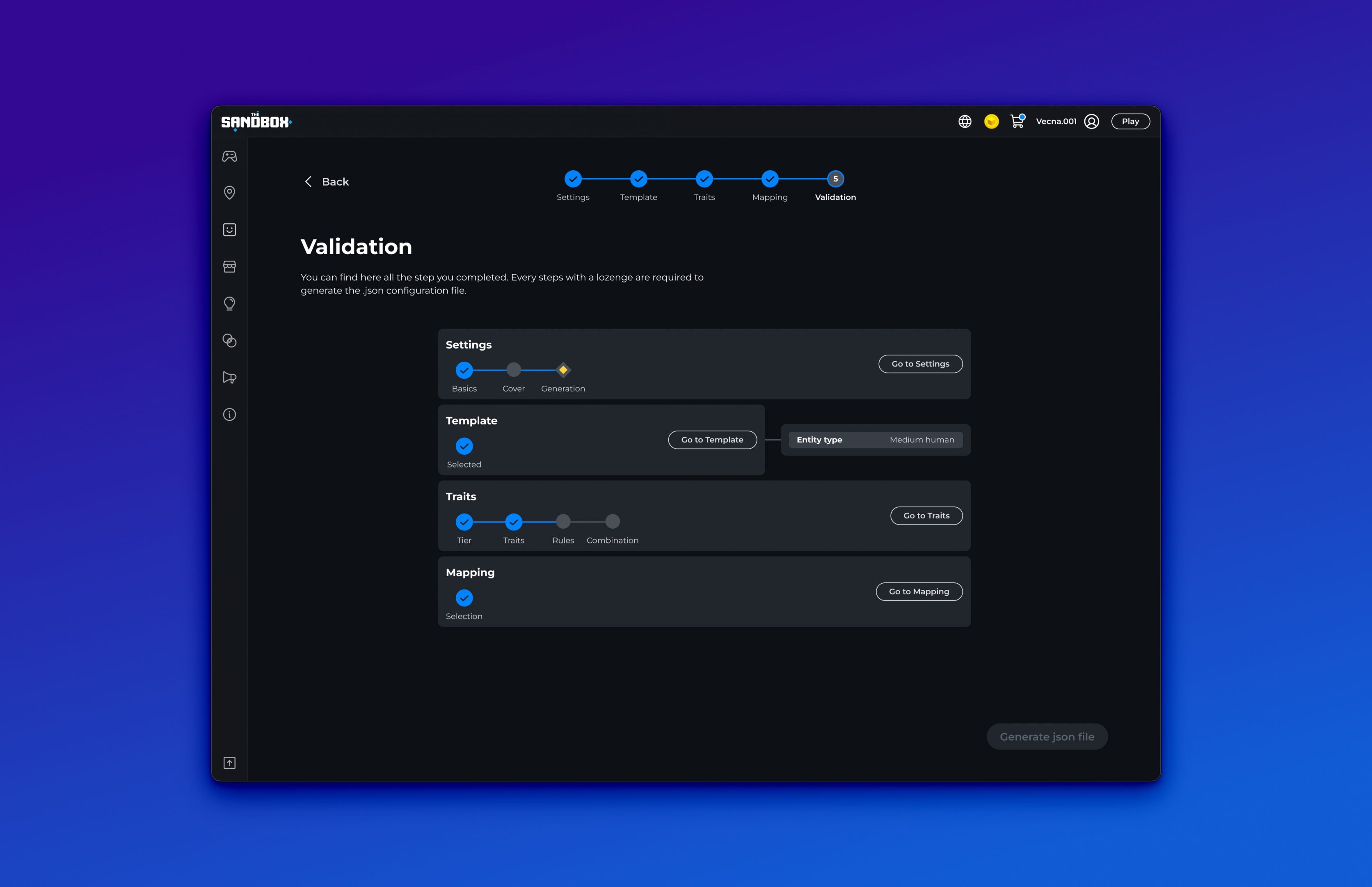
Task: Select the Mapping step in top progress bar
Action: (769, 179)
